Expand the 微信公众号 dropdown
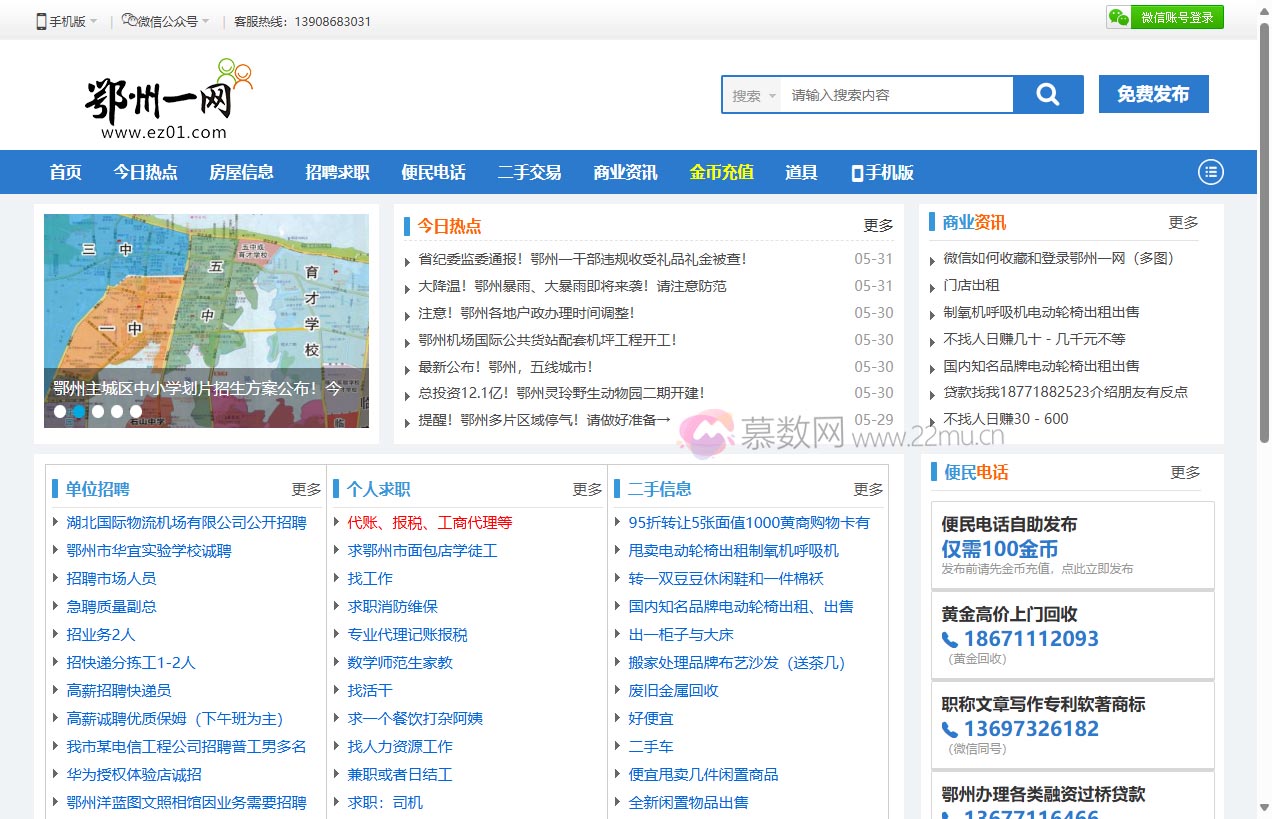Screen dimensions: 1272x819 point(205,21)
